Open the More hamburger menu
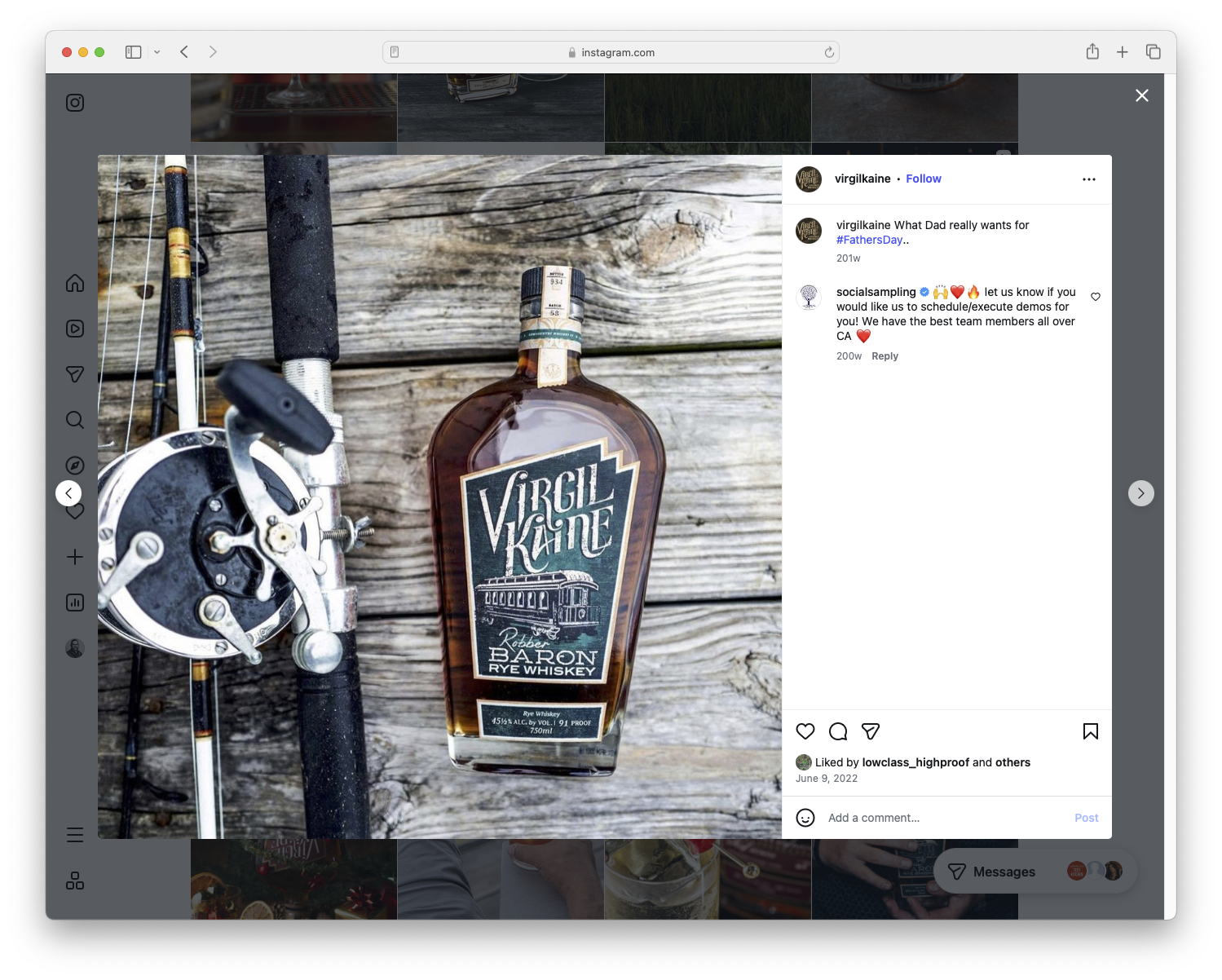 [74, 835]
